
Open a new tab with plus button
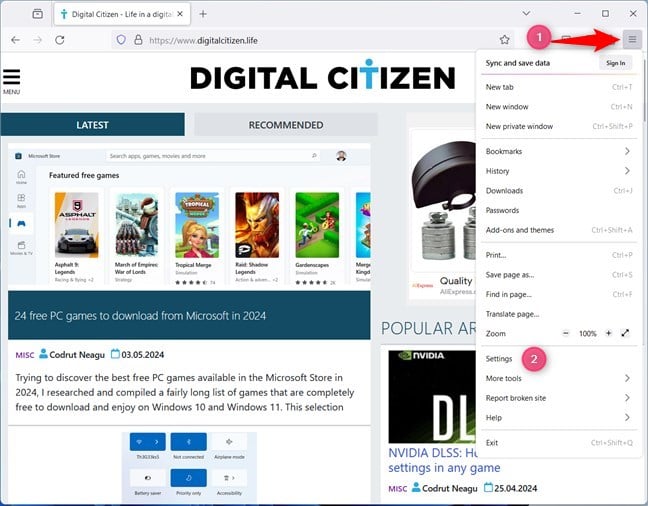(202, 14)
